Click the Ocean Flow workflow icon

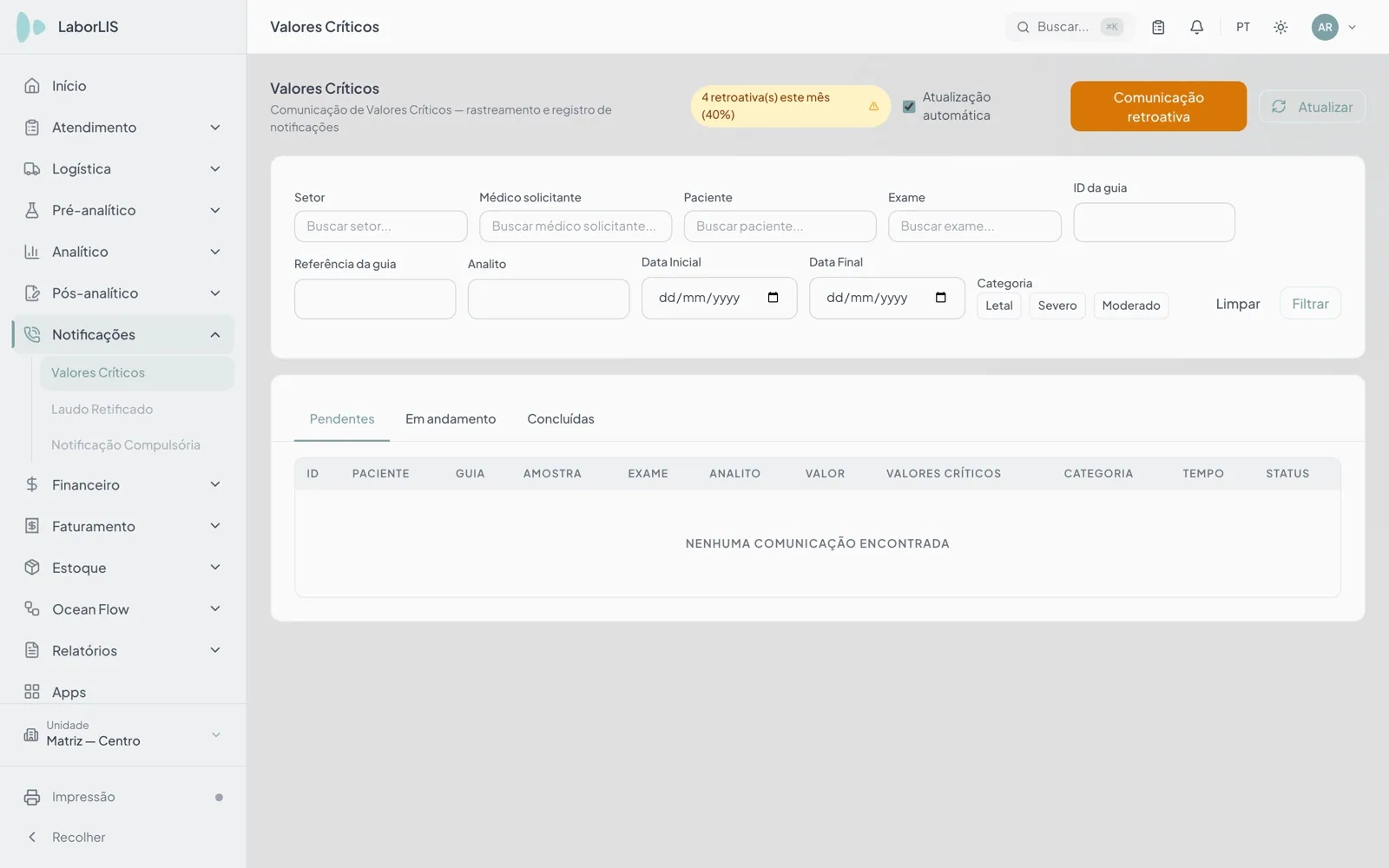tap(32, 609)
